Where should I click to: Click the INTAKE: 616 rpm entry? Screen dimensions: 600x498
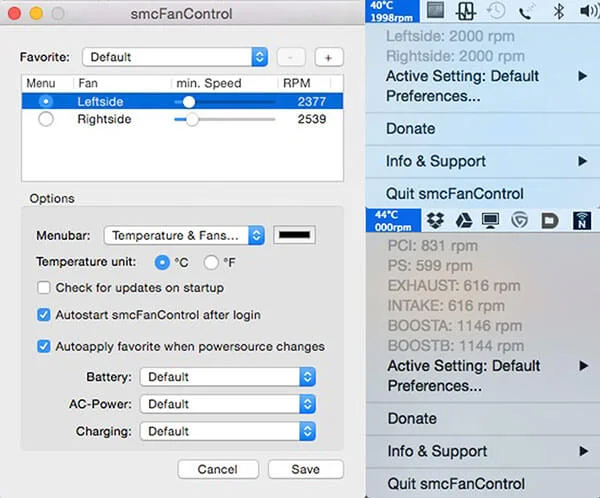point(446,306)
